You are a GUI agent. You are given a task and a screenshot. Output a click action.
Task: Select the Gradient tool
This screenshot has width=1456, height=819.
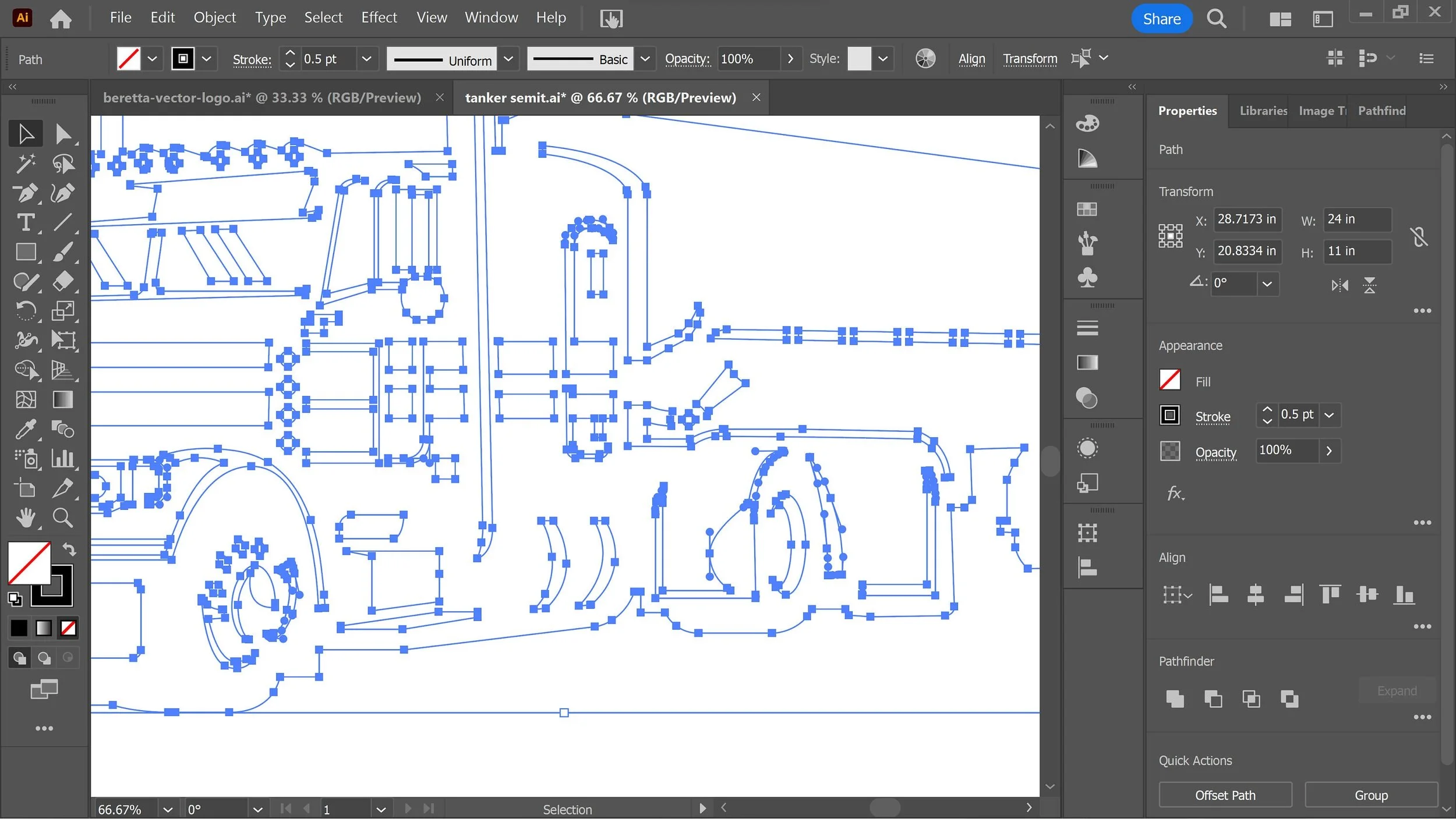(63, 400)
